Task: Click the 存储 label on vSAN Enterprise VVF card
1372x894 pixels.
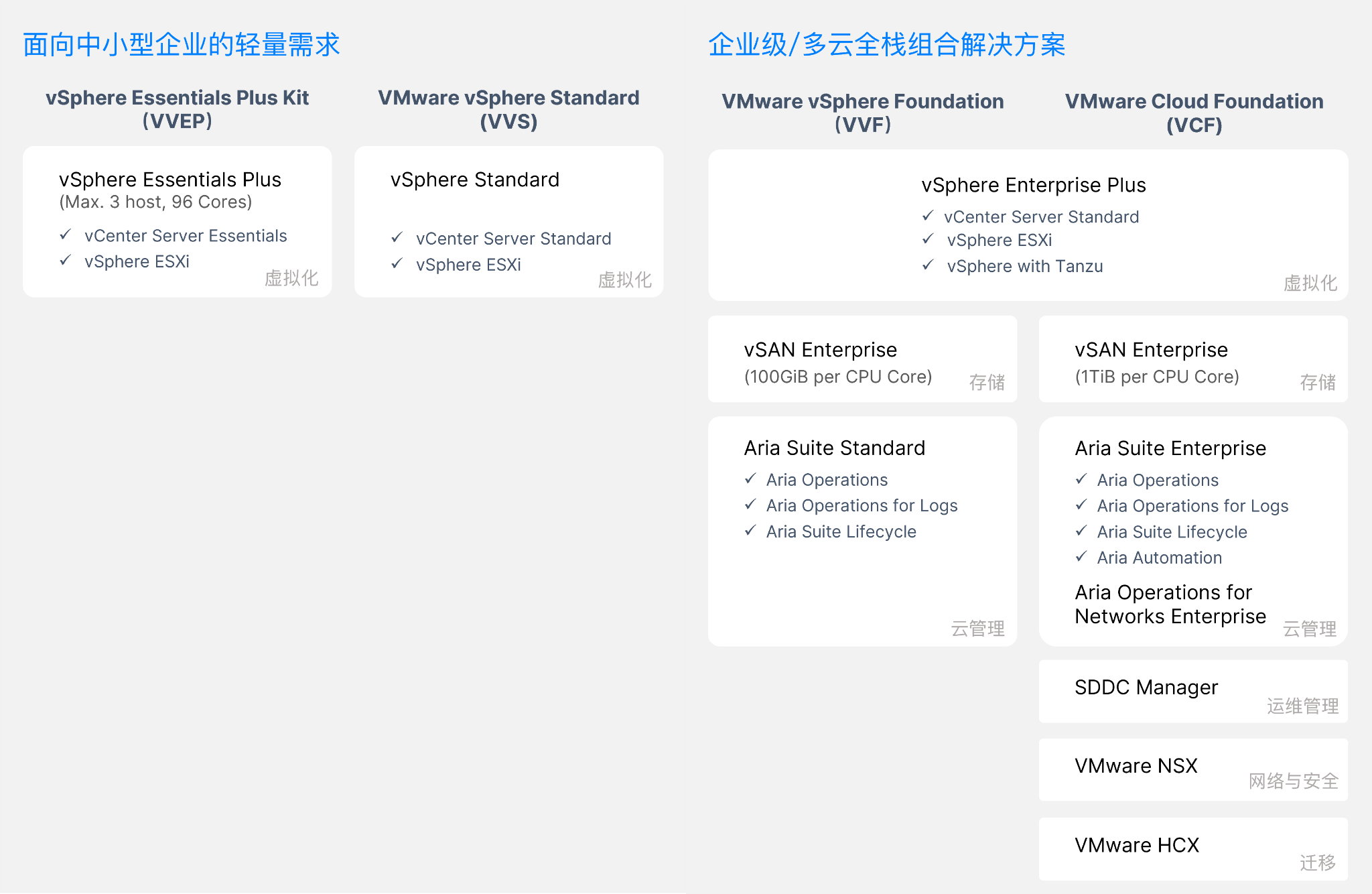Action: click(985, 383)
